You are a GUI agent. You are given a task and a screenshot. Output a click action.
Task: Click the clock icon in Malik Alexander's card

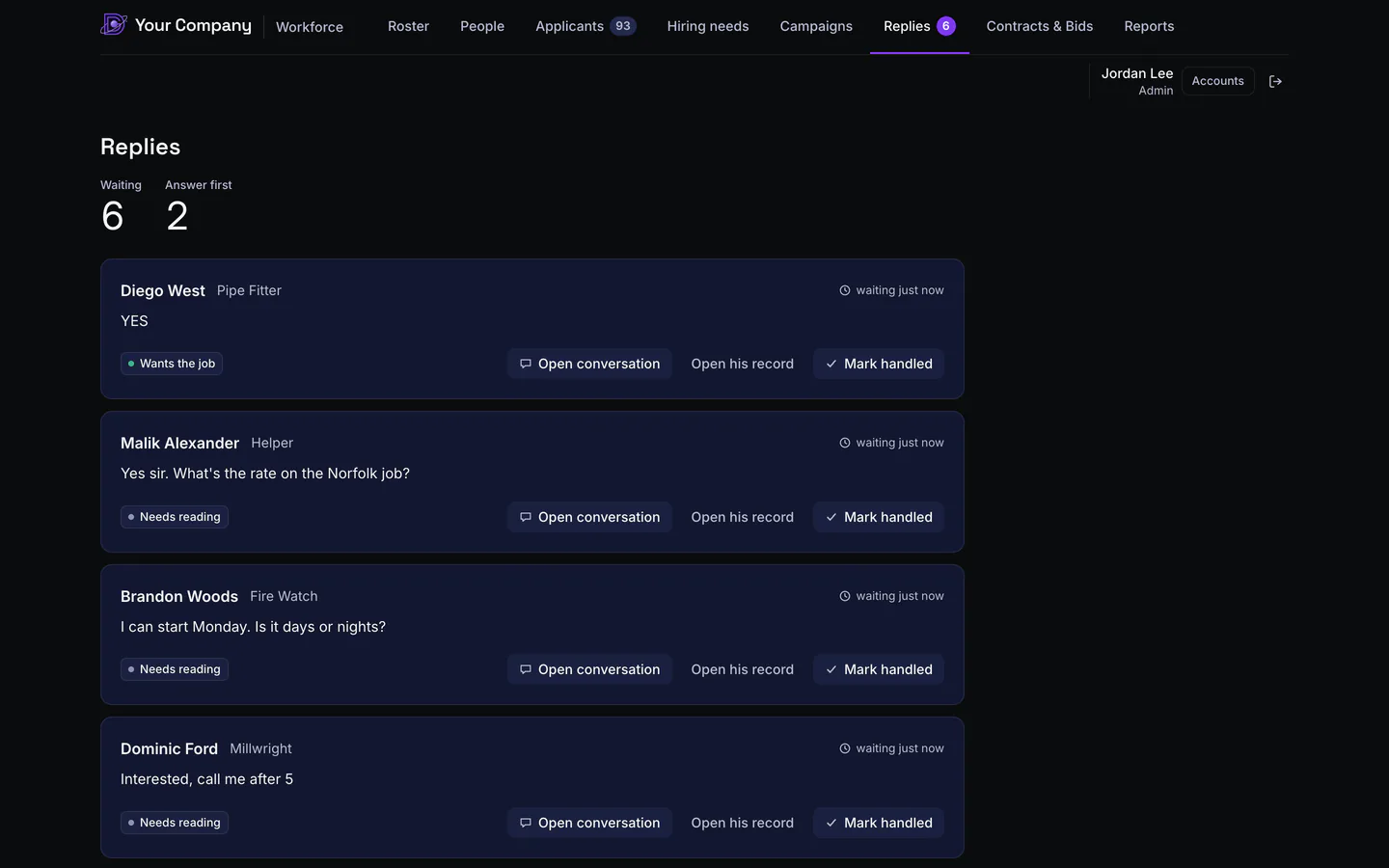tap(845, 443)
